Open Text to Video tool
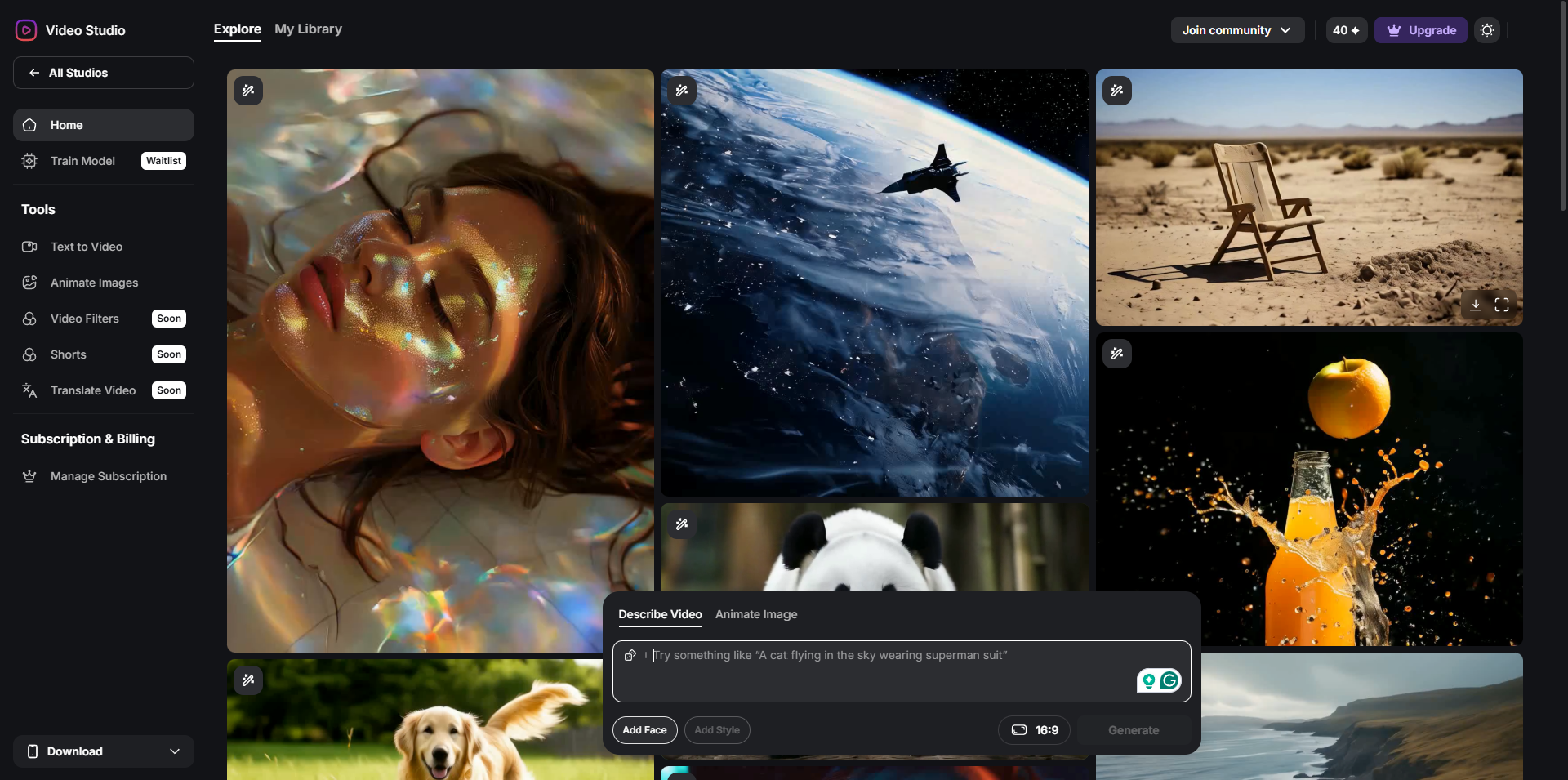The width and height of the screenshot is (1568, 780). pyautogui.click(x=87, y=247)
